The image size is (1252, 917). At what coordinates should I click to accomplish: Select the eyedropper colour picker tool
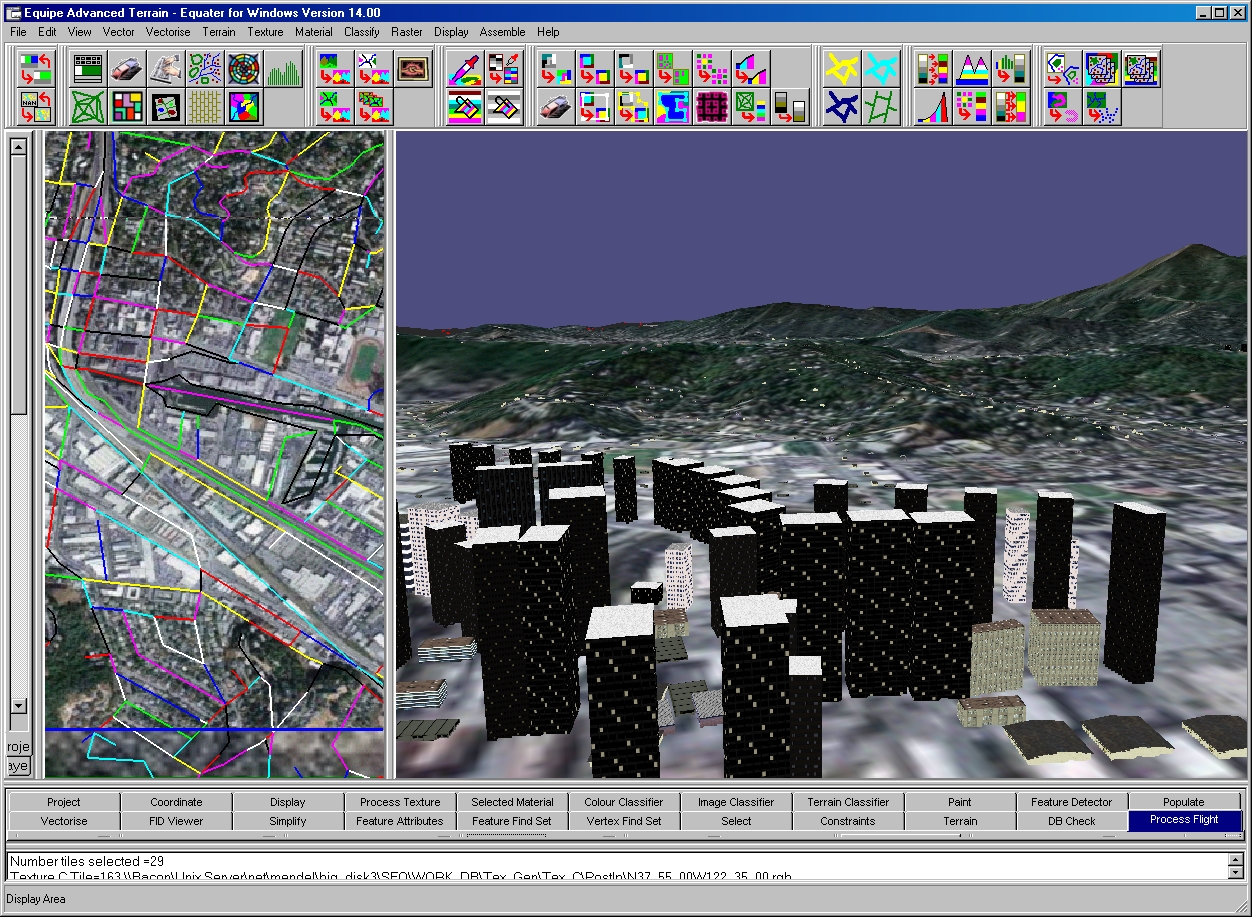coord(464,69)
